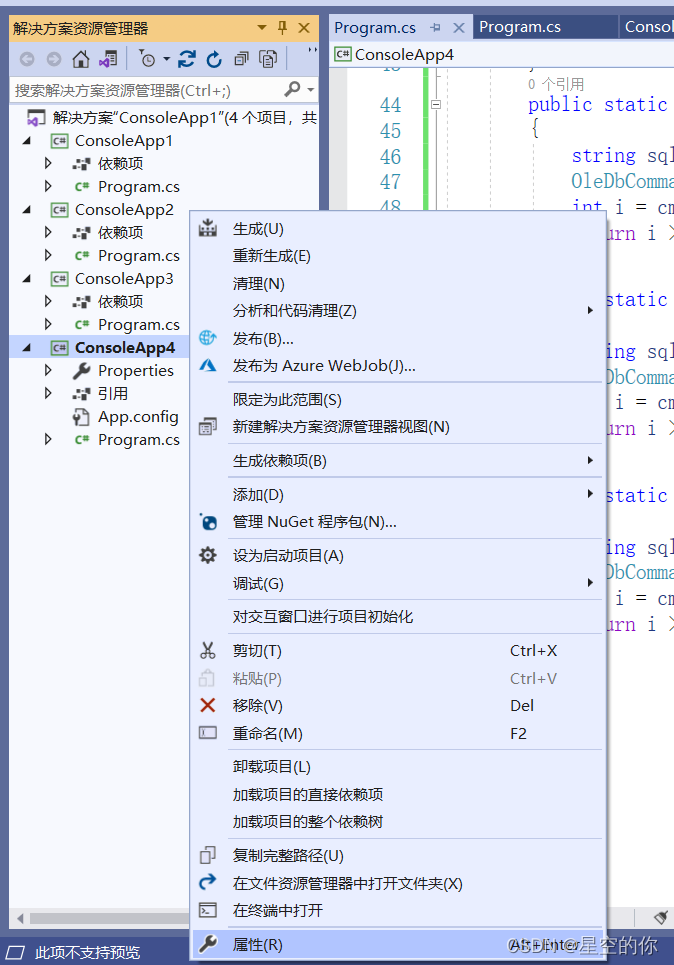Close the active Program.cs tab
The width and height of the screenshot is (674, 965).
(459, 28)
